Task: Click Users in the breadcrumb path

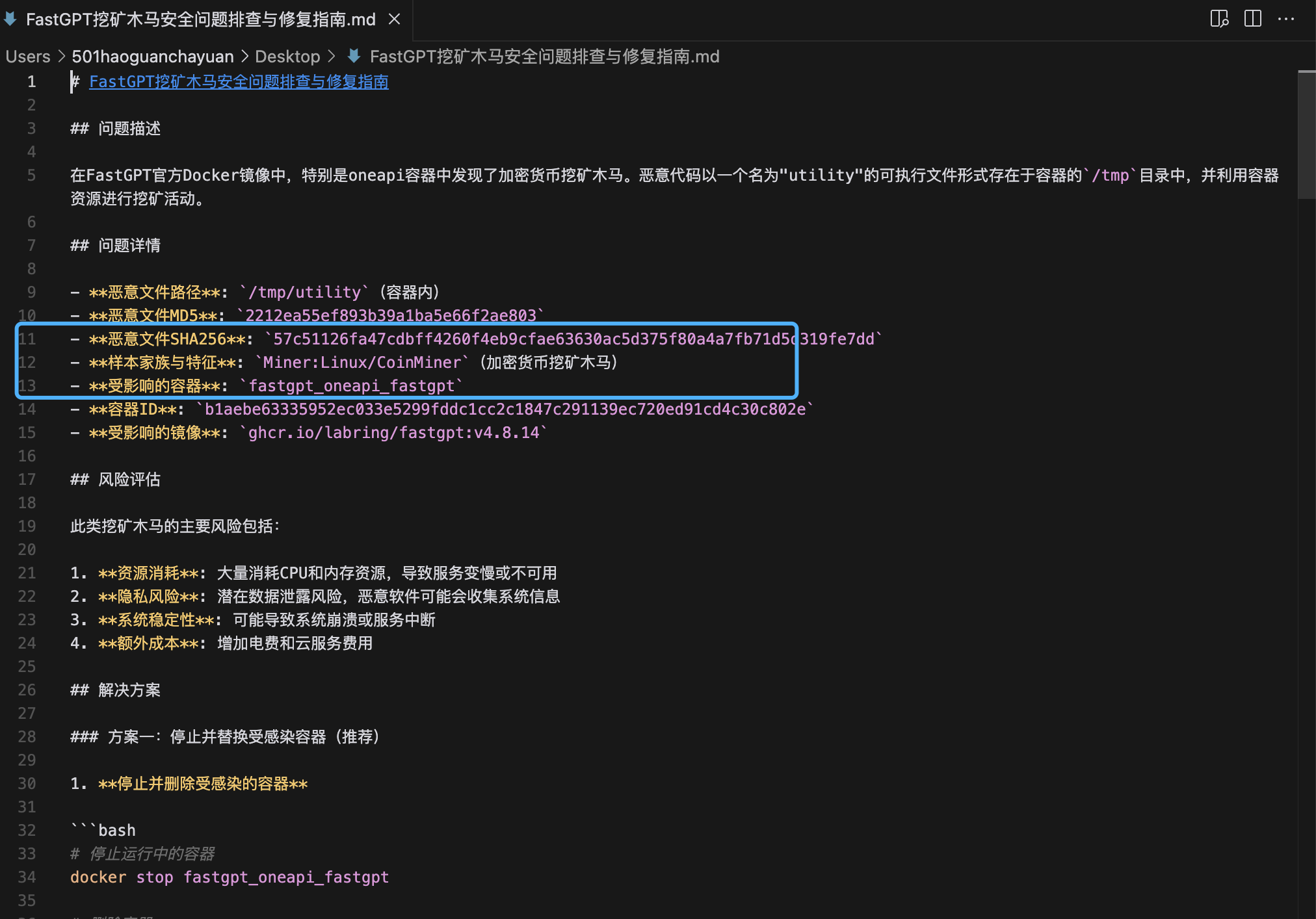Action: point(28,57)
